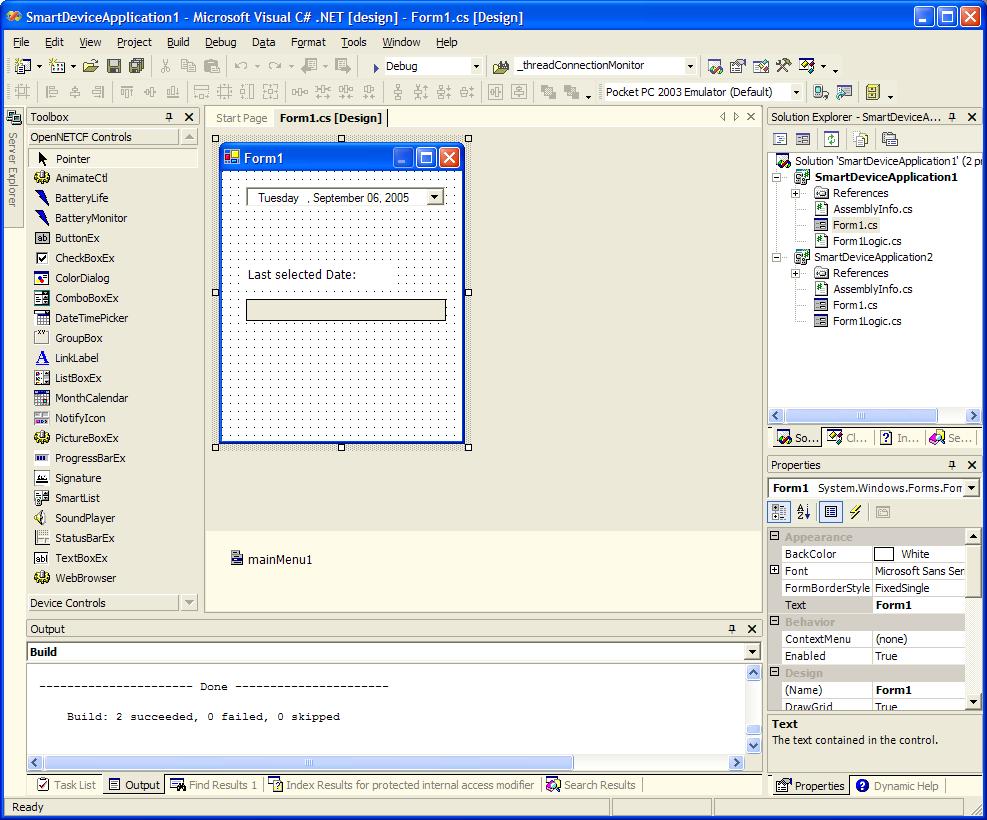Click the empty text box on Form1
This screenshot has width=987, height=820.
pyautogui.click(x=346, y=310)
